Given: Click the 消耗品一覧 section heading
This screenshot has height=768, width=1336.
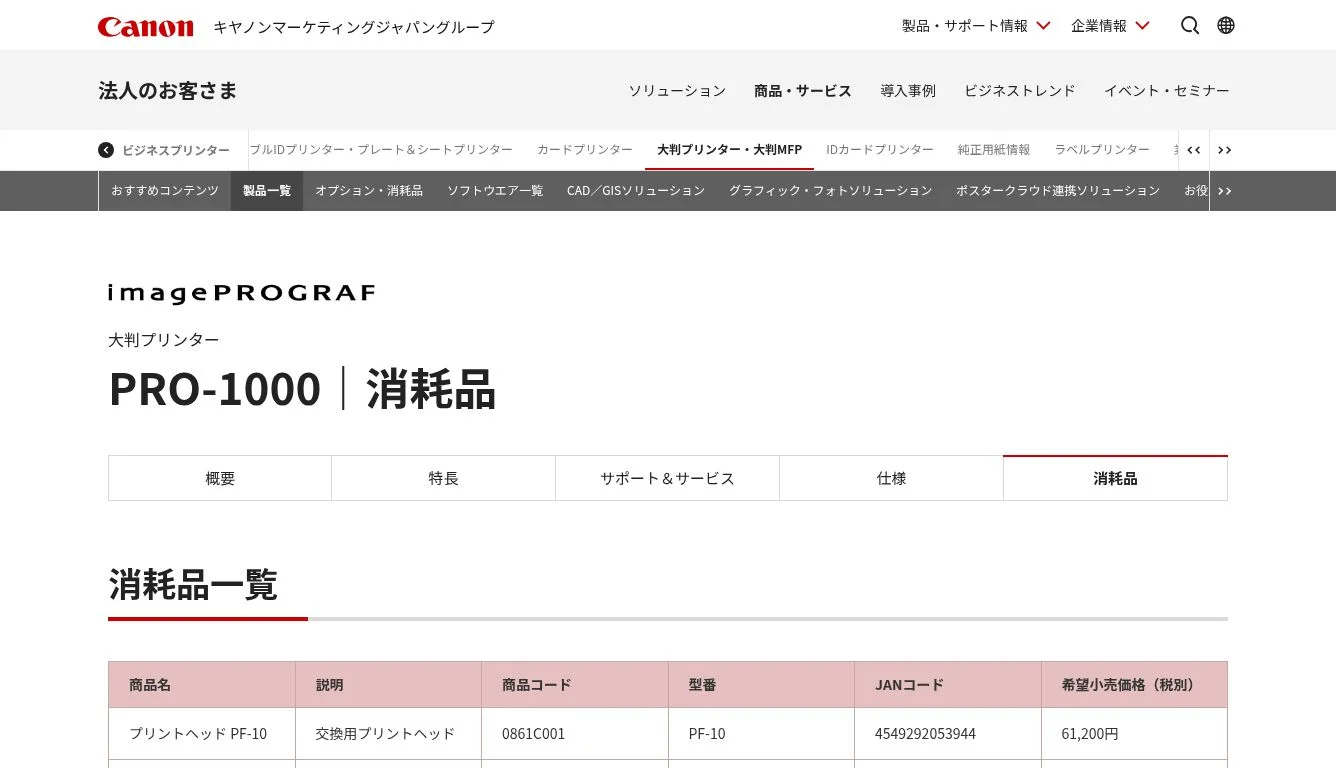Looking at the screenshot, I should (193, 584).
